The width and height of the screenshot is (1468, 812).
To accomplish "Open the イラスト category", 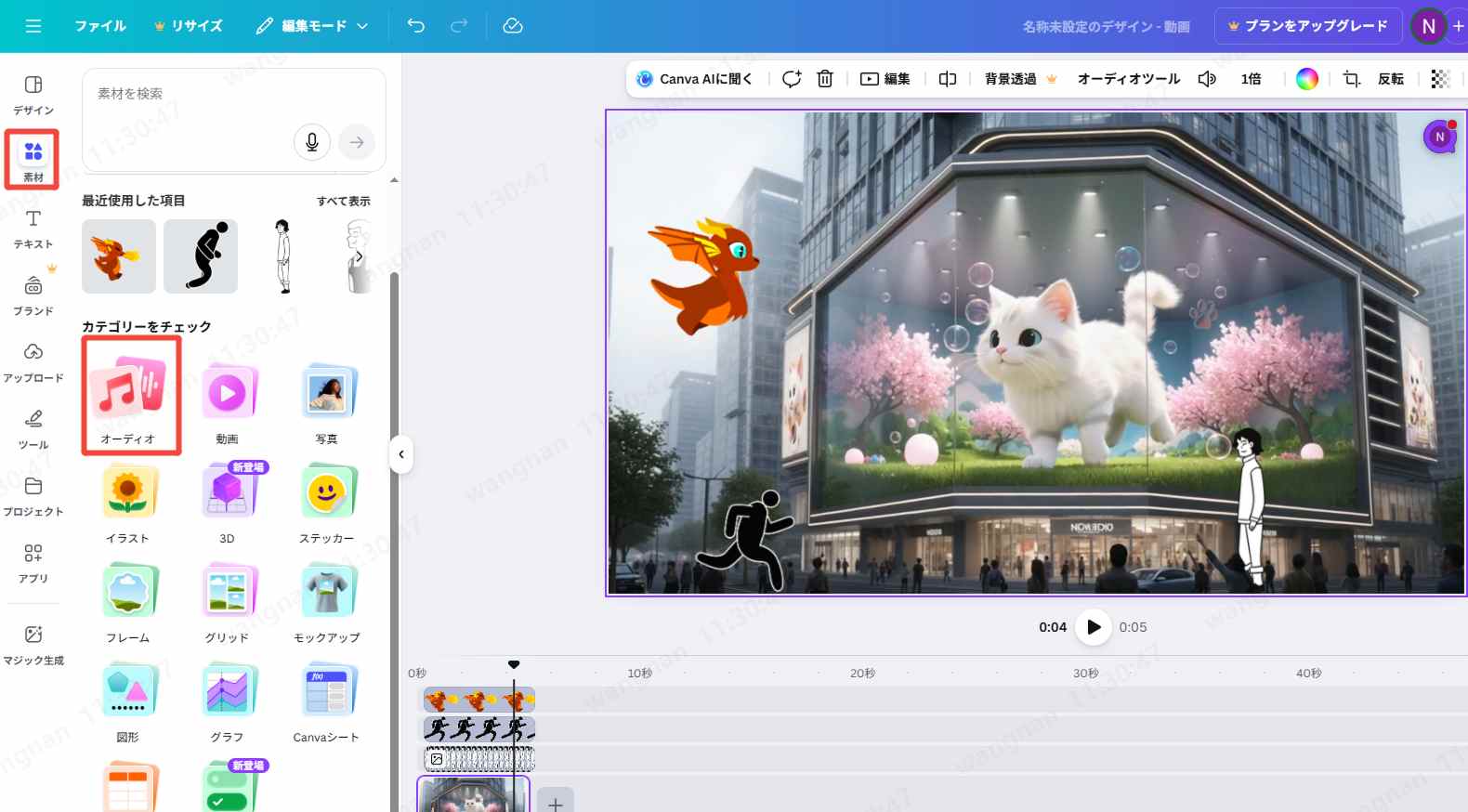I will (128, 504).
